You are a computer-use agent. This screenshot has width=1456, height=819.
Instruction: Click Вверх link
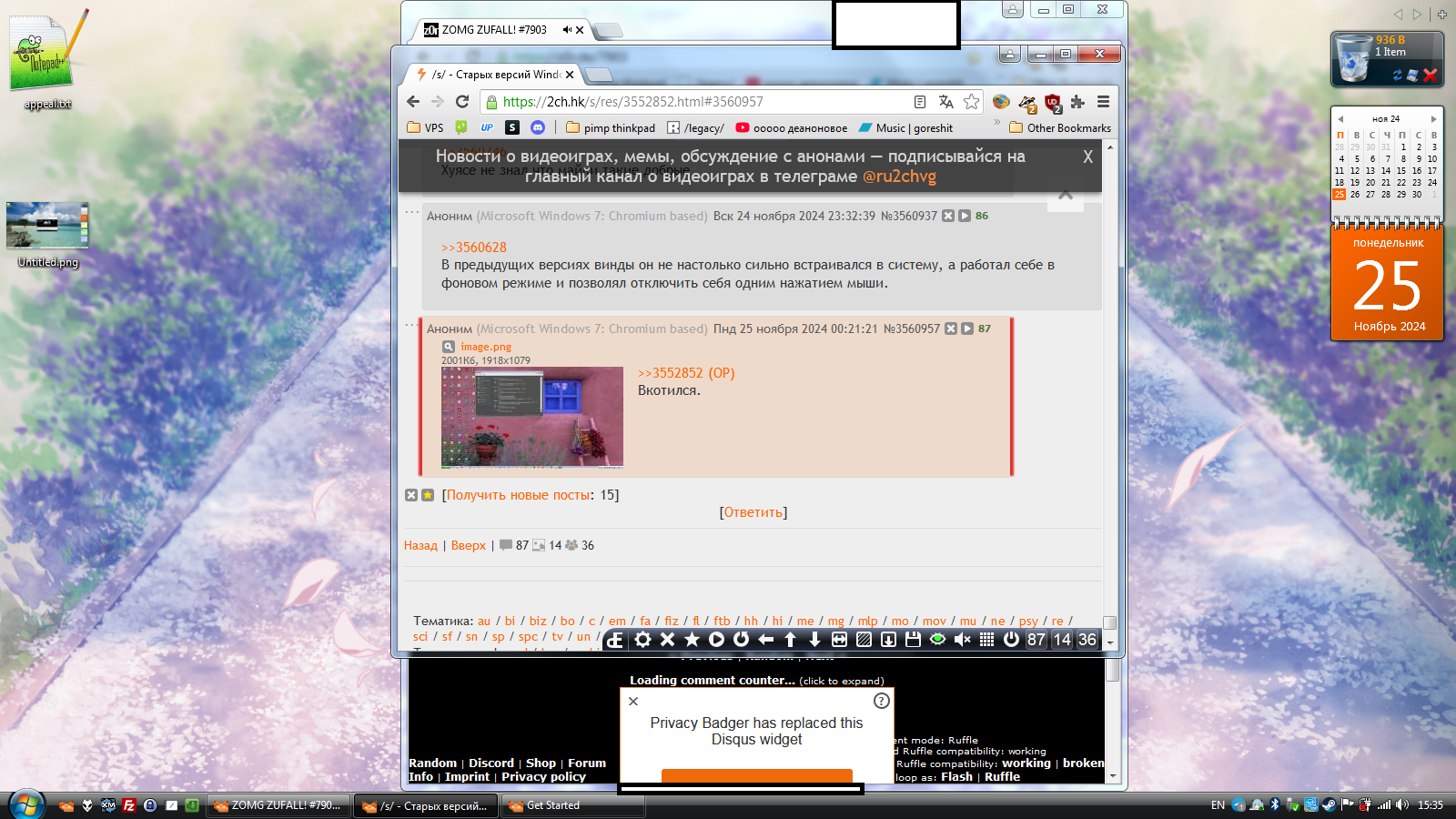[x=469, y=545]
